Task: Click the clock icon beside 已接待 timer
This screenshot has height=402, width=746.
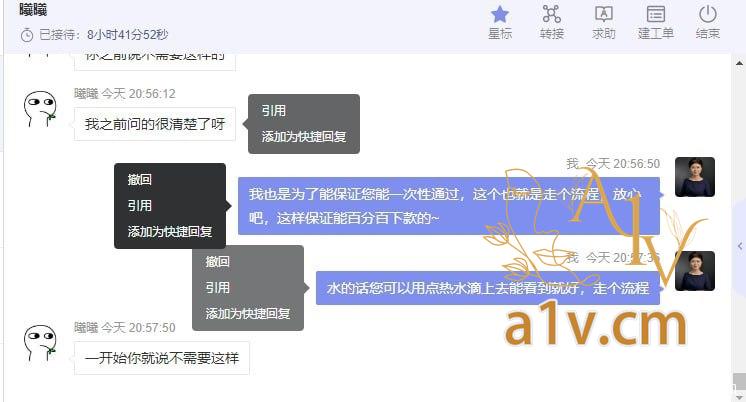Action: pos(27,35)
